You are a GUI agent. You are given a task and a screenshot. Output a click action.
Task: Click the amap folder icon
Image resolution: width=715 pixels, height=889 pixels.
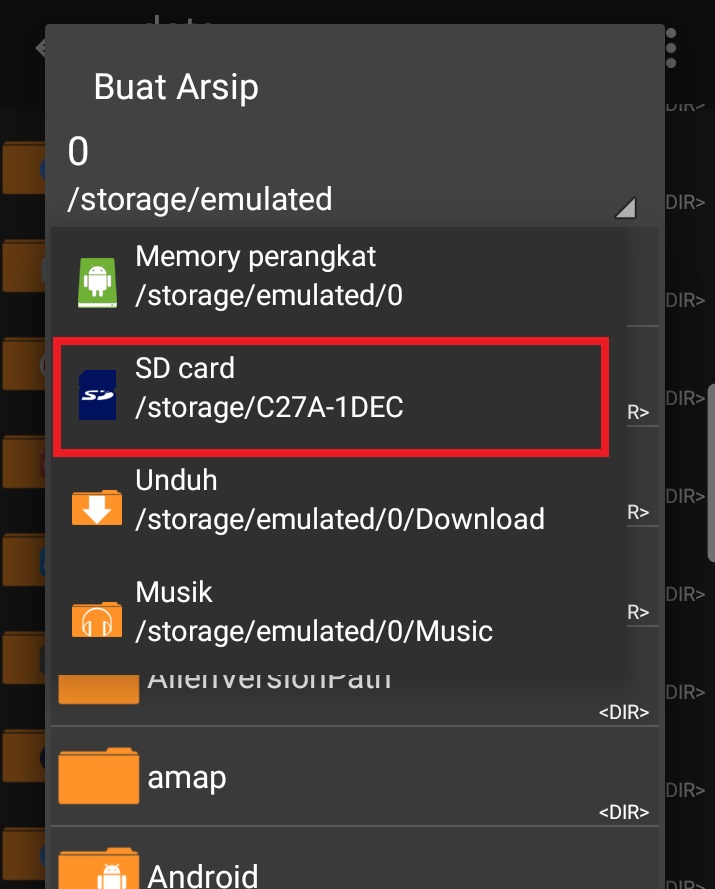98,775
